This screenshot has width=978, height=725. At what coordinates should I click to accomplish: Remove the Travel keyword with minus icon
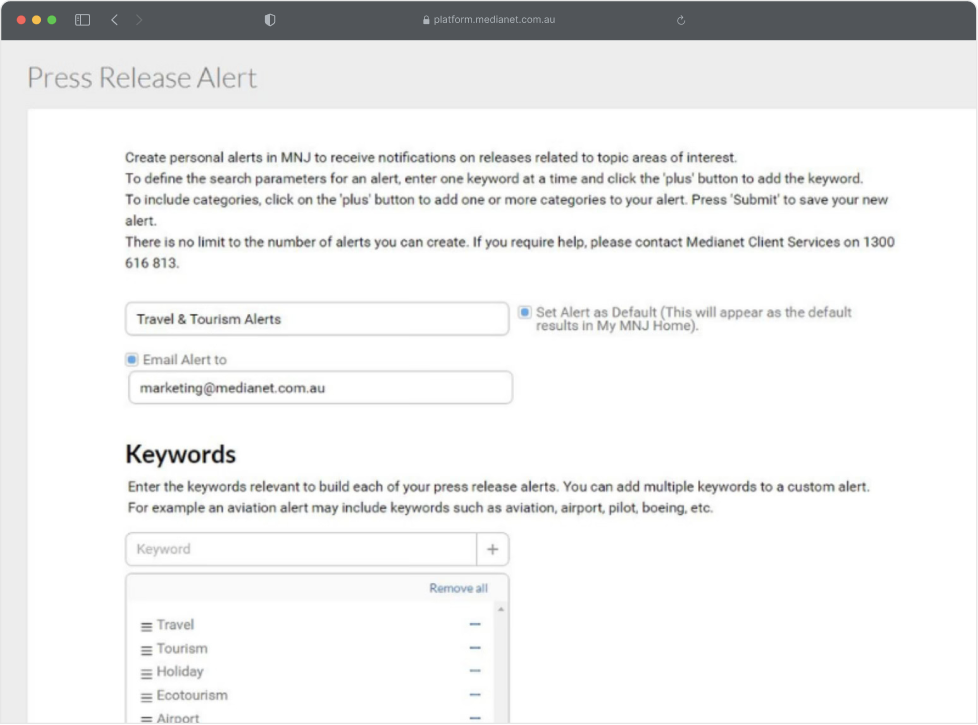coord(475,625)
